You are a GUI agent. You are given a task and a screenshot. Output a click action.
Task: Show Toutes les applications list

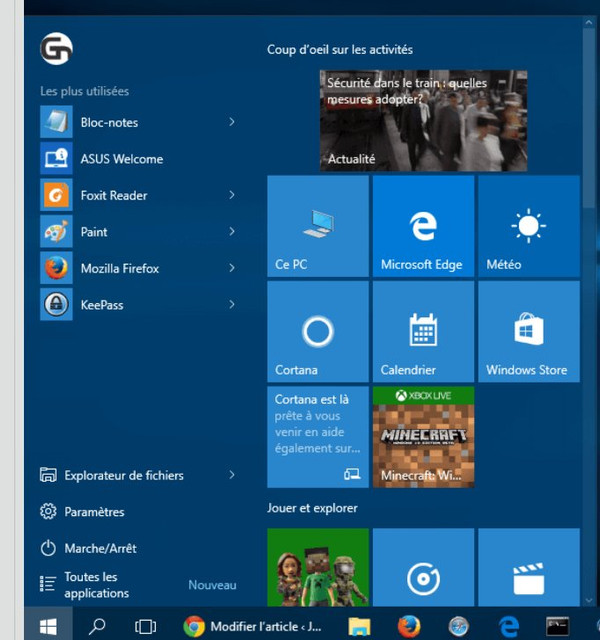click(x=84, y=585)
